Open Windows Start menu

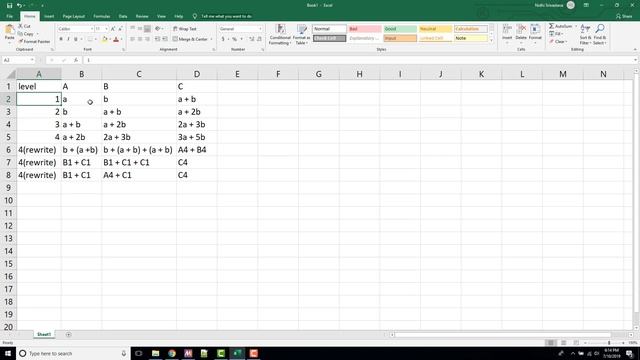pyautogui.click(x=8, y=353)
